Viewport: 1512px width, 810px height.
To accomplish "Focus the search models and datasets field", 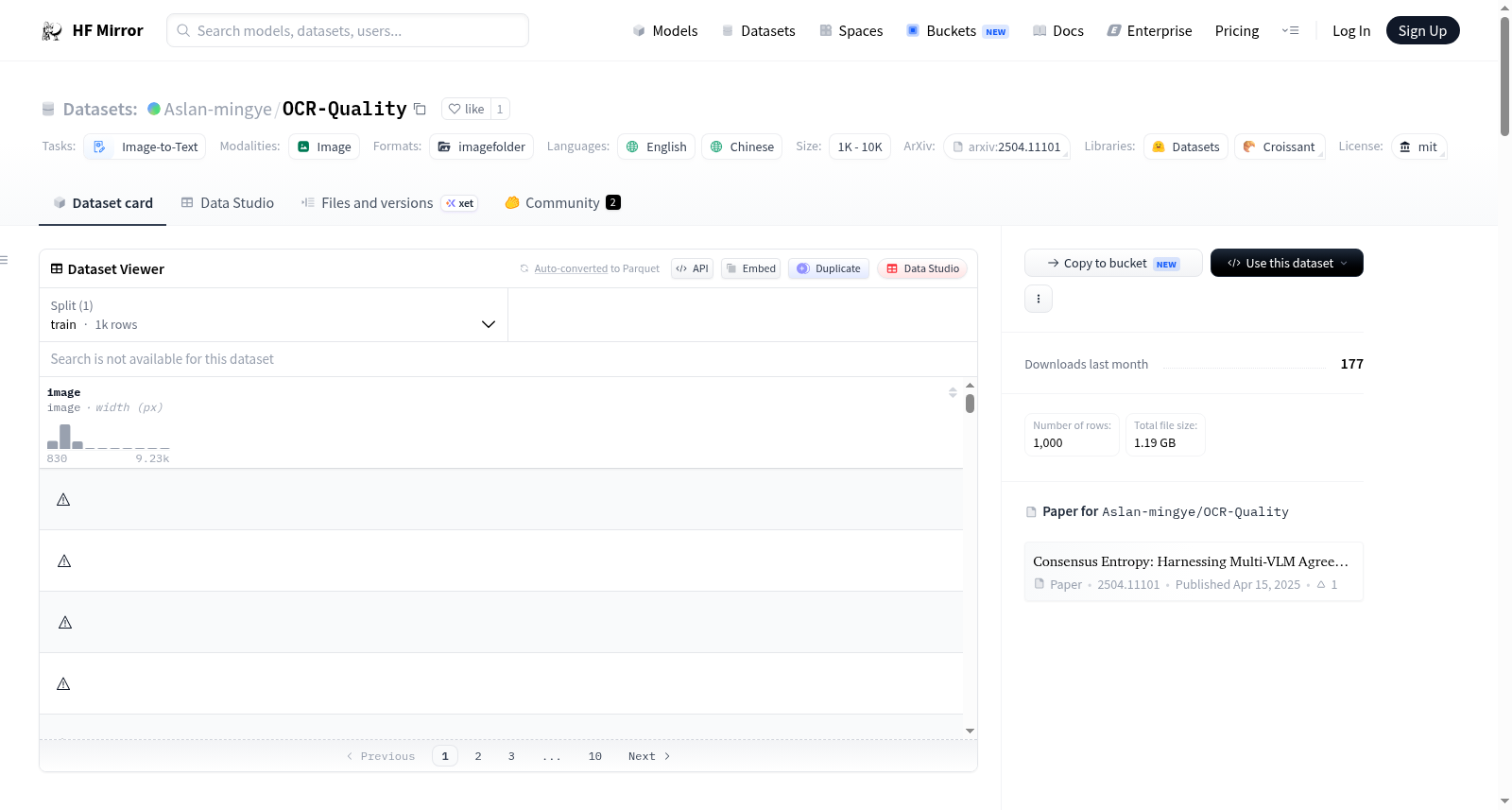I will coord(348,30).
